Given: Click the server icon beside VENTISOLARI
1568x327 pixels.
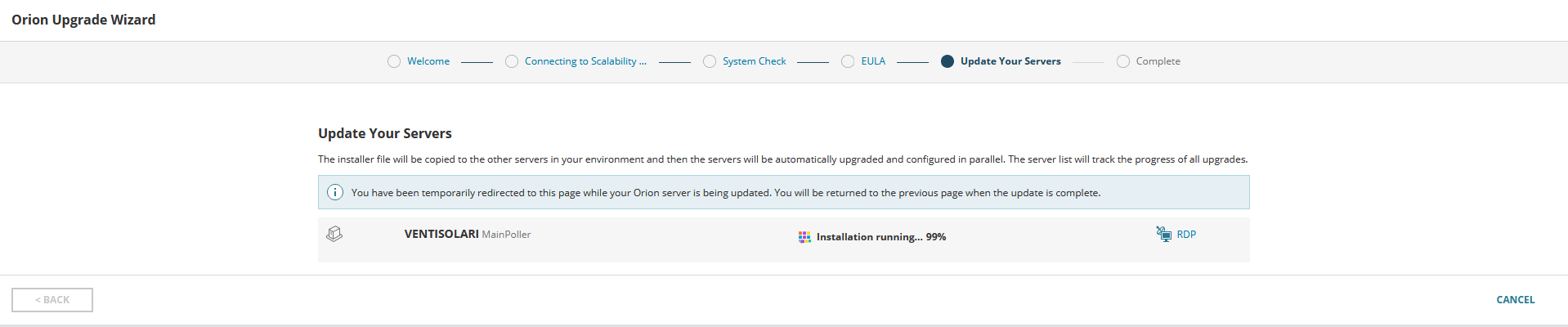Looking at the screenshot, I should (x=334, y=234).
